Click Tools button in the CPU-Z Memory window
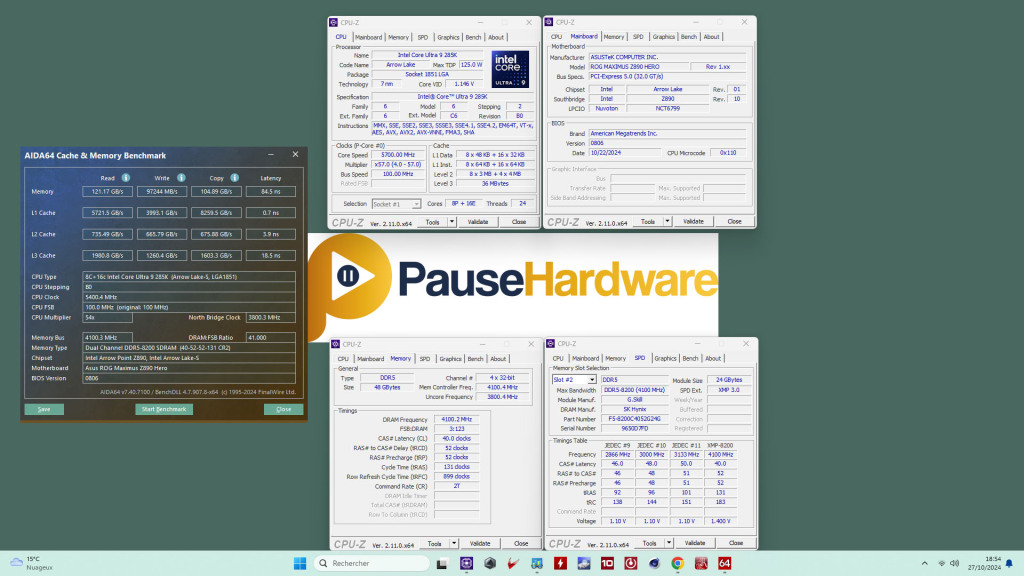Viewport: 1024px width, 576px height. pyautogui.click(x=434, y=543)
